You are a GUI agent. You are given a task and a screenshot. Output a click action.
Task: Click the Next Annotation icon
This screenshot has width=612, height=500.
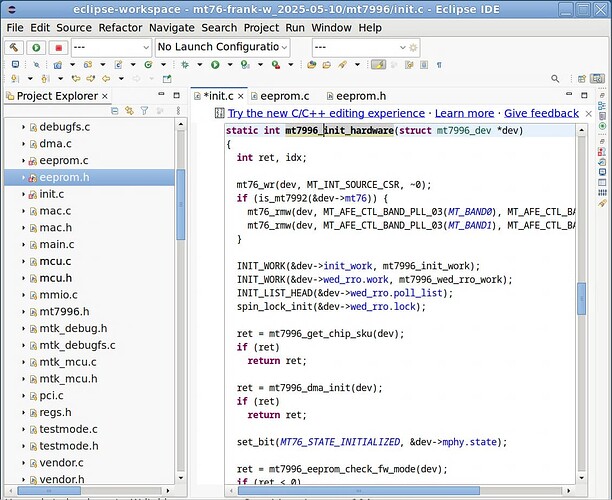(x=15, y=79)
